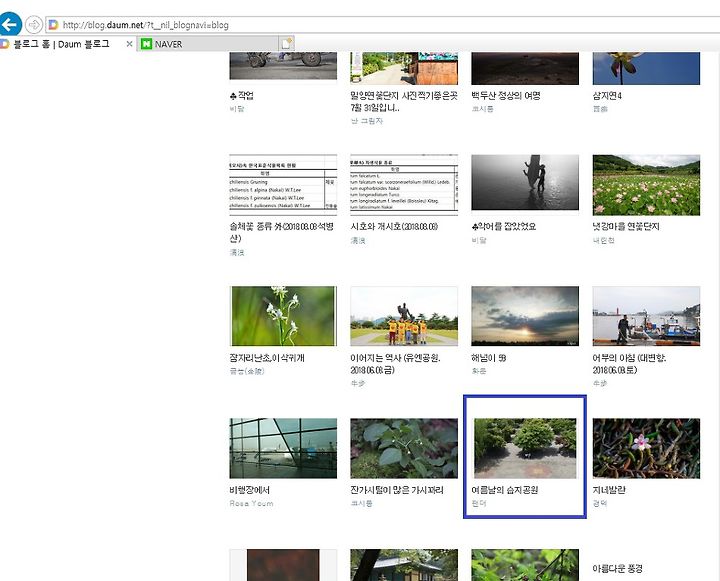Open the 비행장에서 post title

click(250, 490)
